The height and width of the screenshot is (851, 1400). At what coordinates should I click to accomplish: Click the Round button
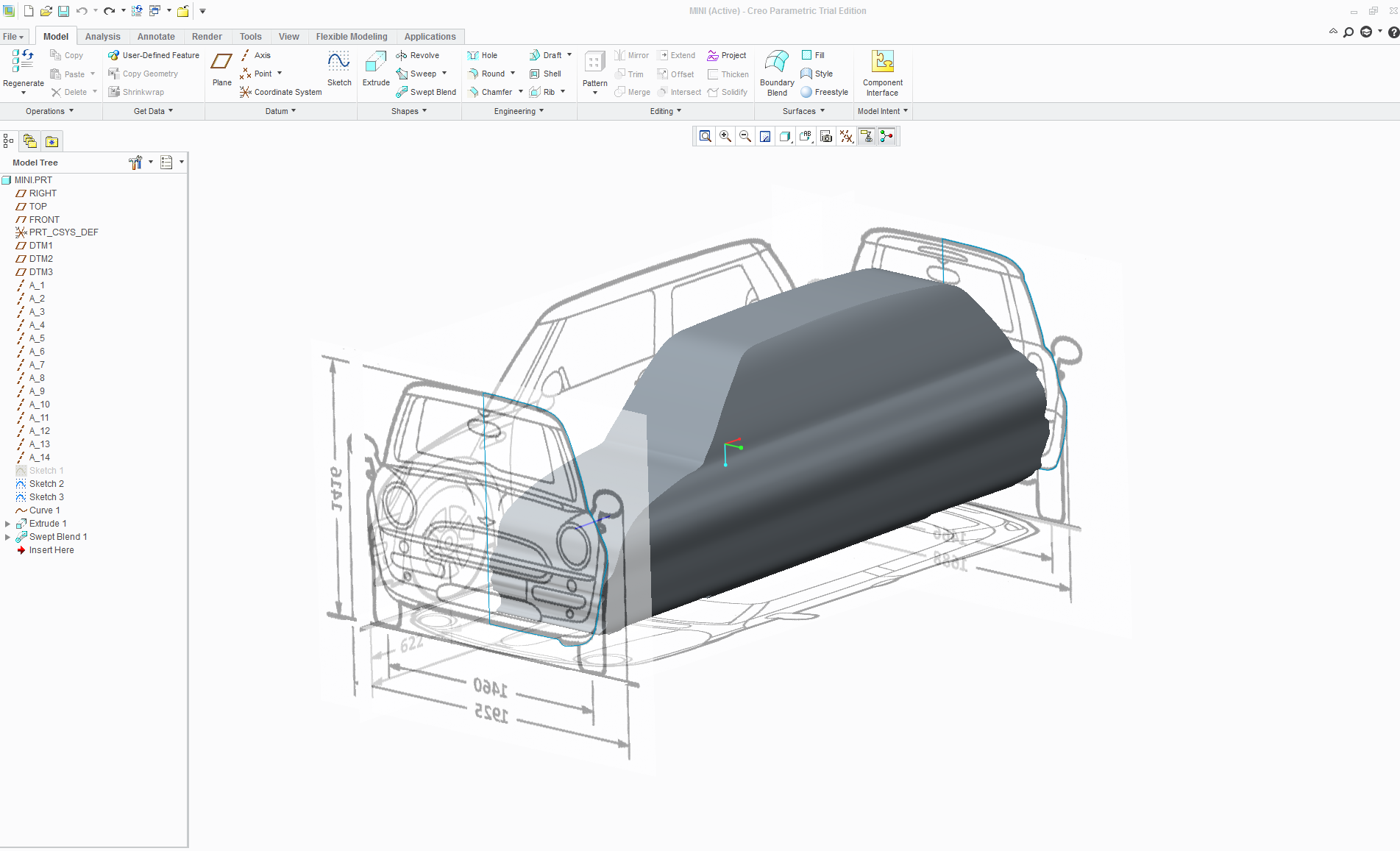(x=486, y=74)
